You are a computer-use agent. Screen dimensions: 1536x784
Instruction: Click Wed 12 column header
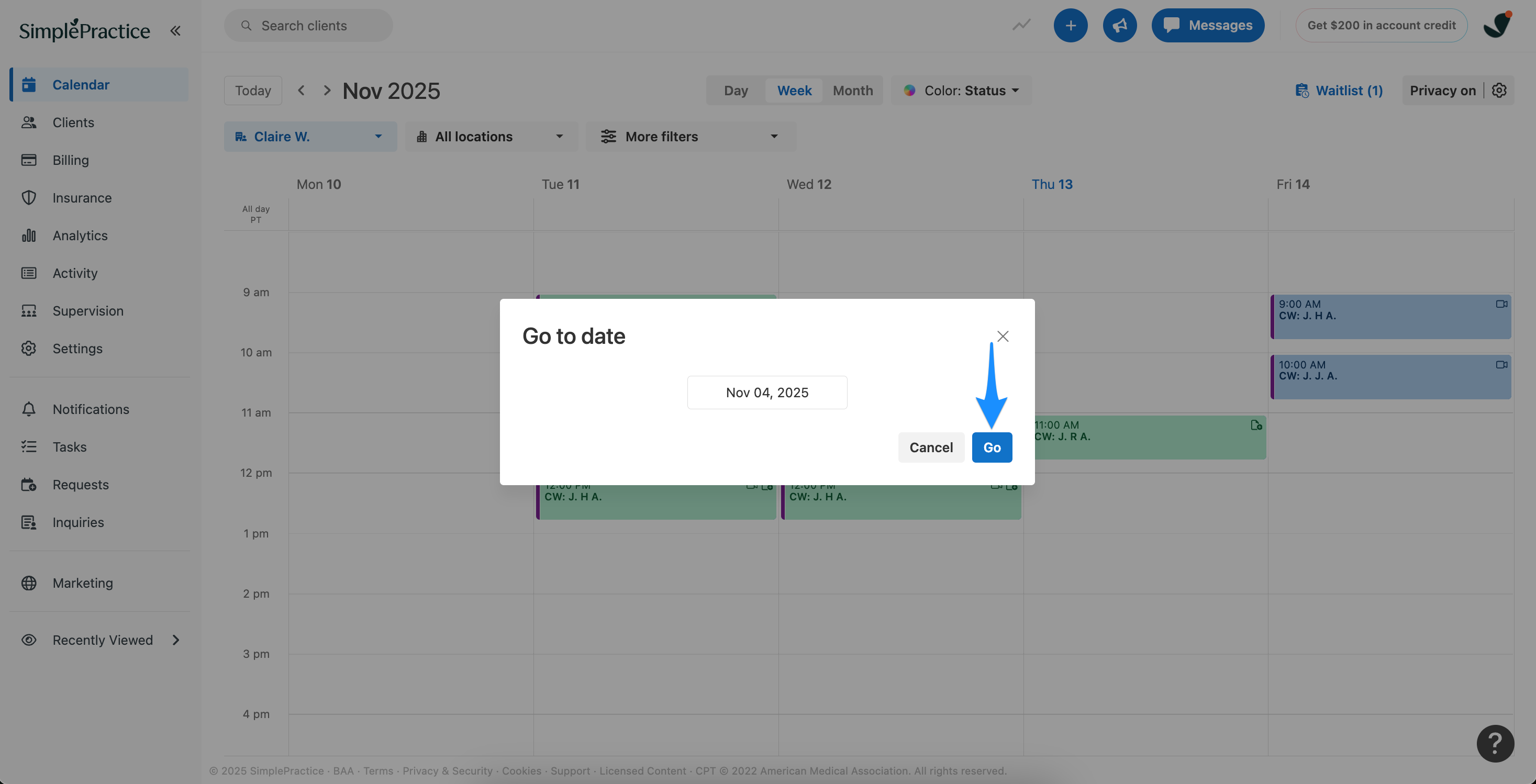tap(808, 184)
